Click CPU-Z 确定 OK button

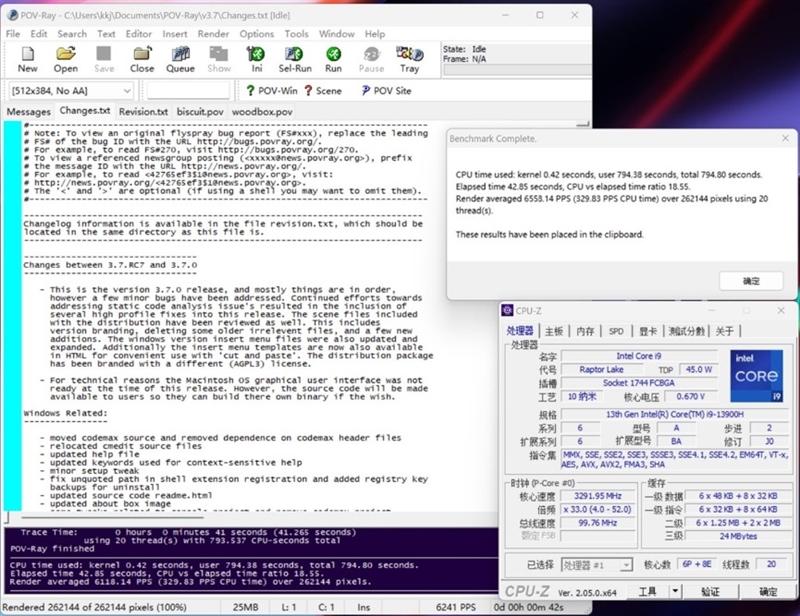tap(768, 591)
